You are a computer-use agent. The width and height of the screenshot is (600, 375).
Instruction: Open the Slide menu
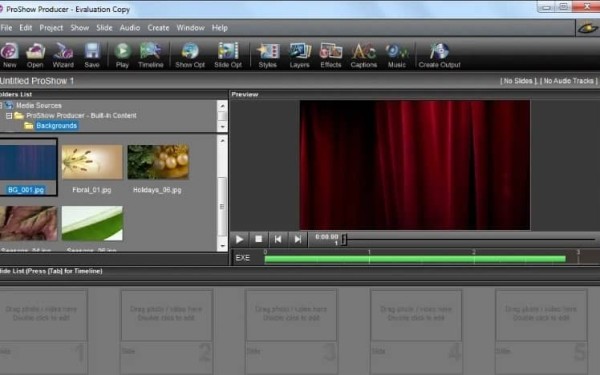point(104,28)
